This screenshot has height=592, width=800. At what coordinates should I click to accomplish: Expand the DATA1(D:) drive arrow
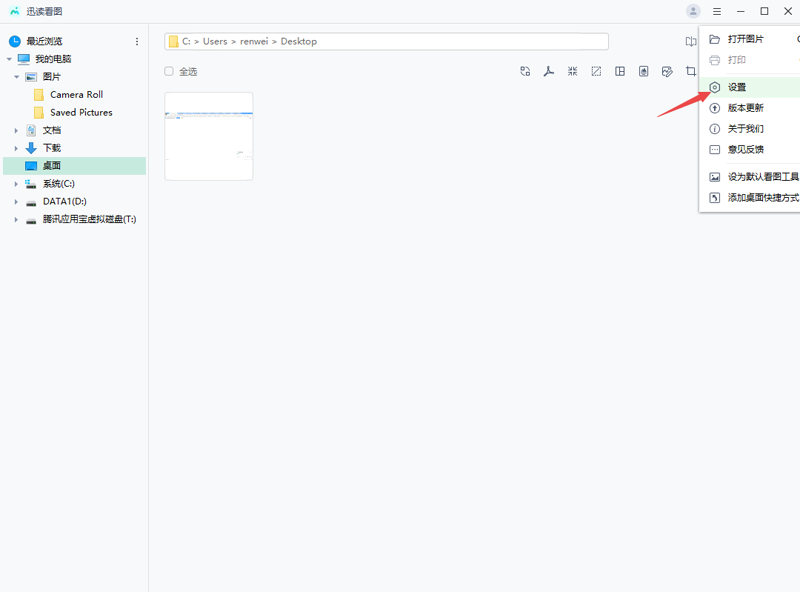16,202
